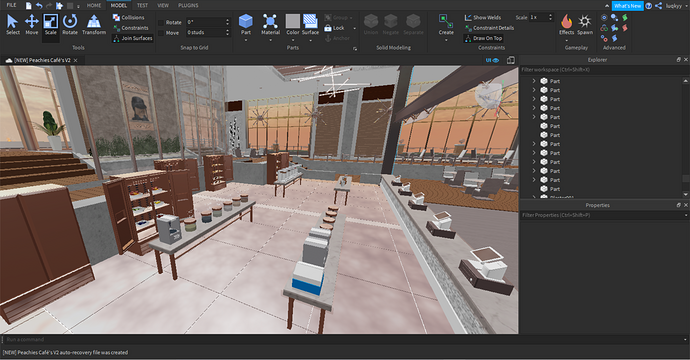Switch to the VIEW ribbon tab

pyautogui.click(x=163, y=5)
